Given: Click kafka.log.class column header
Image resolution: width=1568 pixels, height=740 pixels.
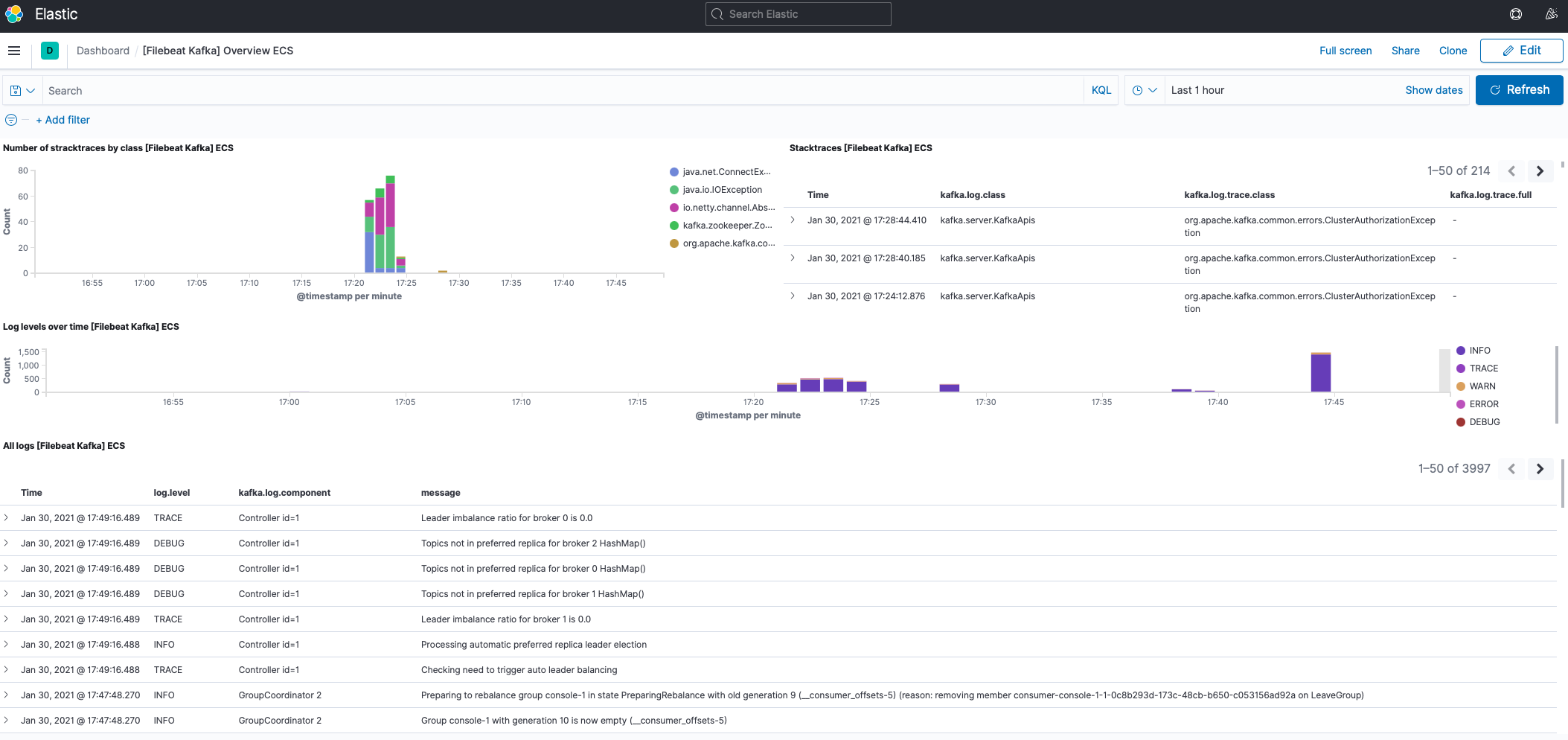Looking at the screenshot, I should click(973, 195).
